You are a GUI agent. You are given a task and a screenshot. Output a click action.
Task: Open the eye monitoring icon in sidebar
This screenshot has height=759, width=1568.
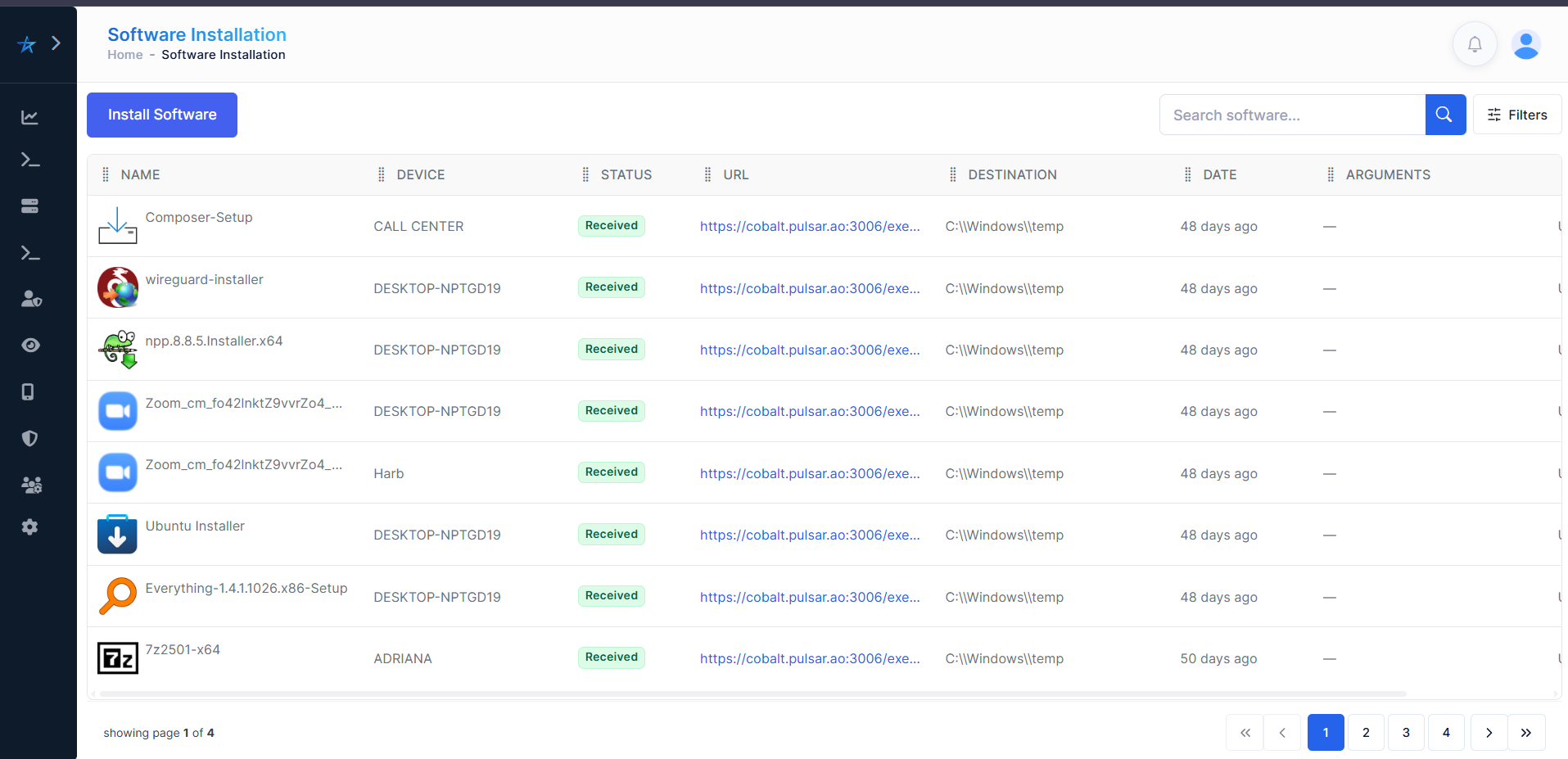[x=30, y=345]
